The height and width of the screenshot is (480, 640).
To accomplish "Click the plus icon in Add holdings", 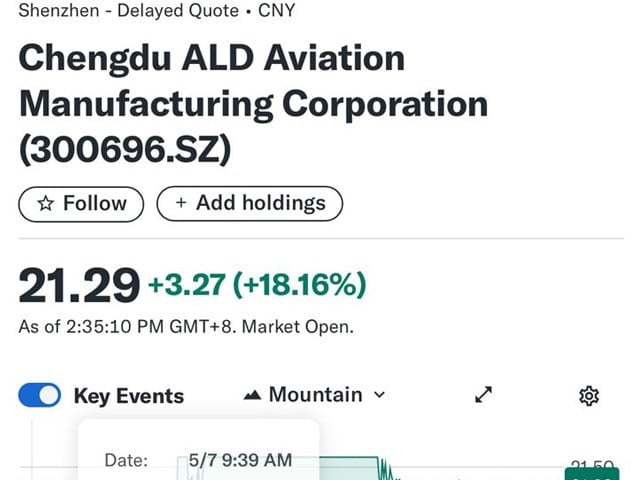I will [181, 203].
